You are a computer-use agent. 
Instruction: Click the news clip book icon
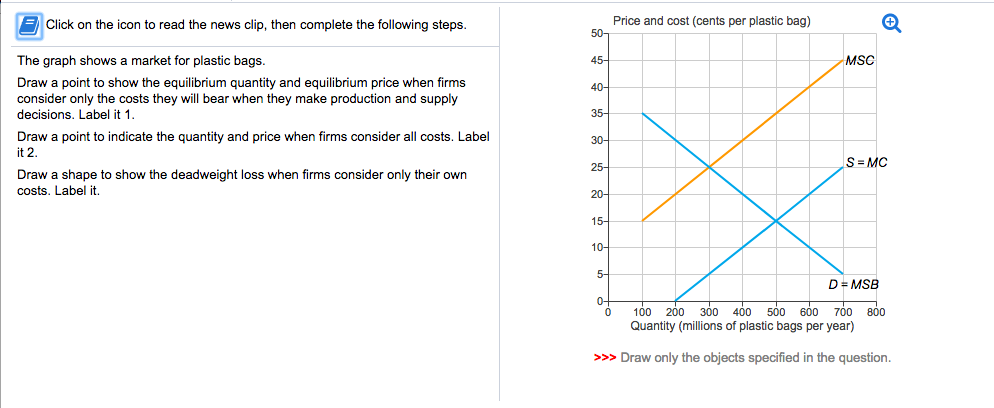pos(30,23)
